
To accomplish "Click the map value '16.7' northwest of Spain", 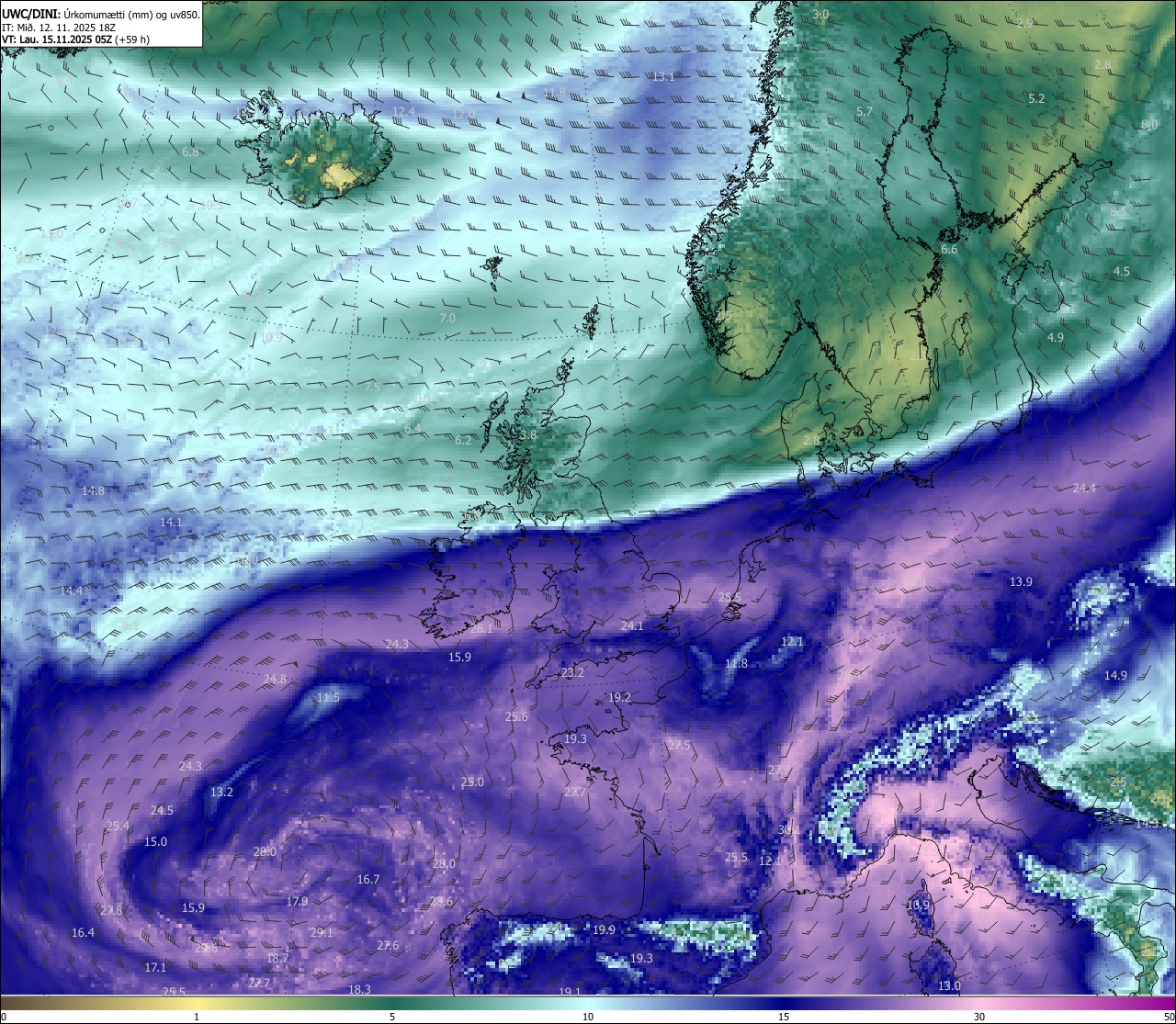I will pos(368,880).
